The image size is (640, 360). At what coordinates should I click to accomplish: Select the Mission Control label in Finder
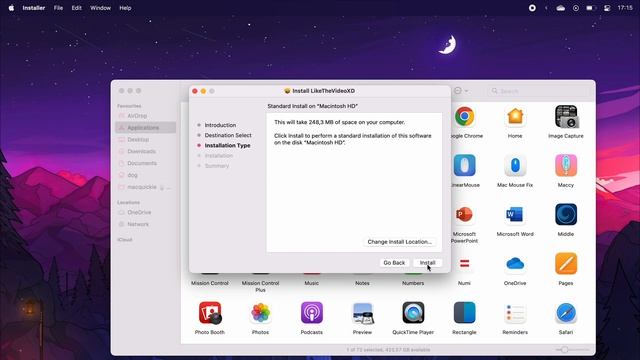(x=210, y=283)
